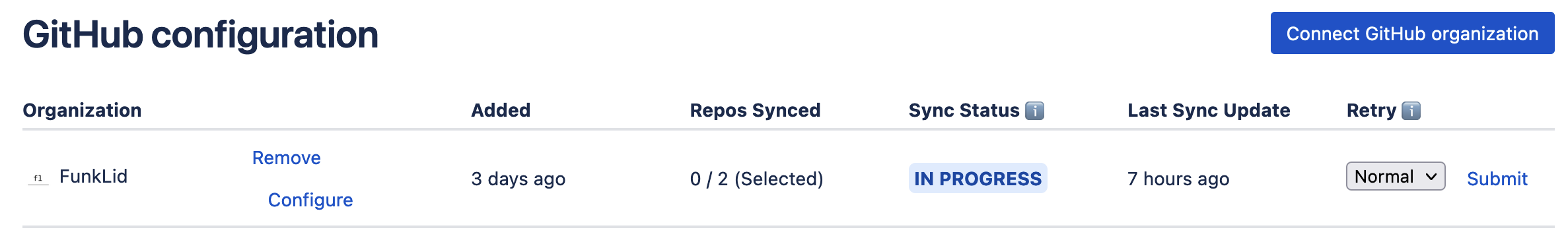Remove the FunkLid organization
1568x240 pixels.
pyautogui.click(x=287, y=158)
